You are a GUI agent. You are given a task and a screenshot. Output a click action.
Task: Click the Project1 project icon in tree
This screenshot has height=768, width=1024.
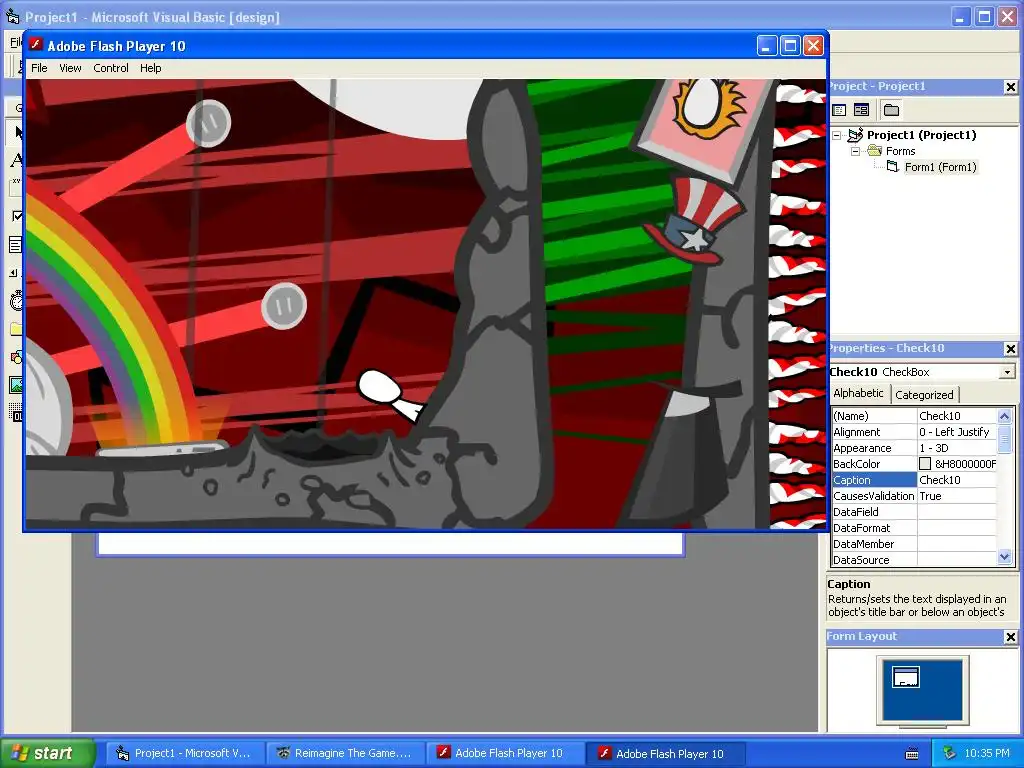[x=856, y=135]
